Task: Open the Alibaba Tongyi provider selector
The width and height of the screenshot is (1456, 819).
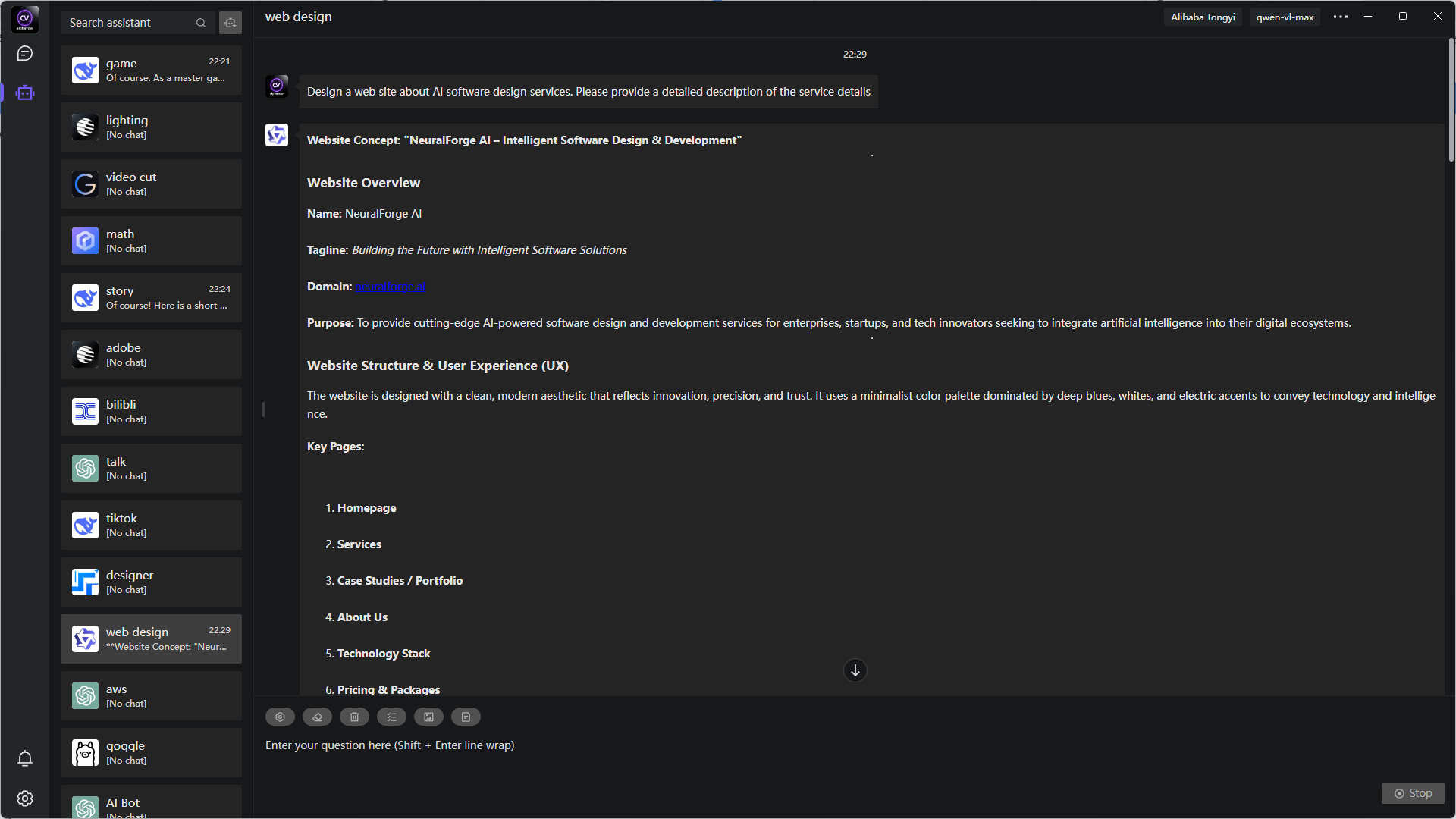Action: click(1203, 17)
